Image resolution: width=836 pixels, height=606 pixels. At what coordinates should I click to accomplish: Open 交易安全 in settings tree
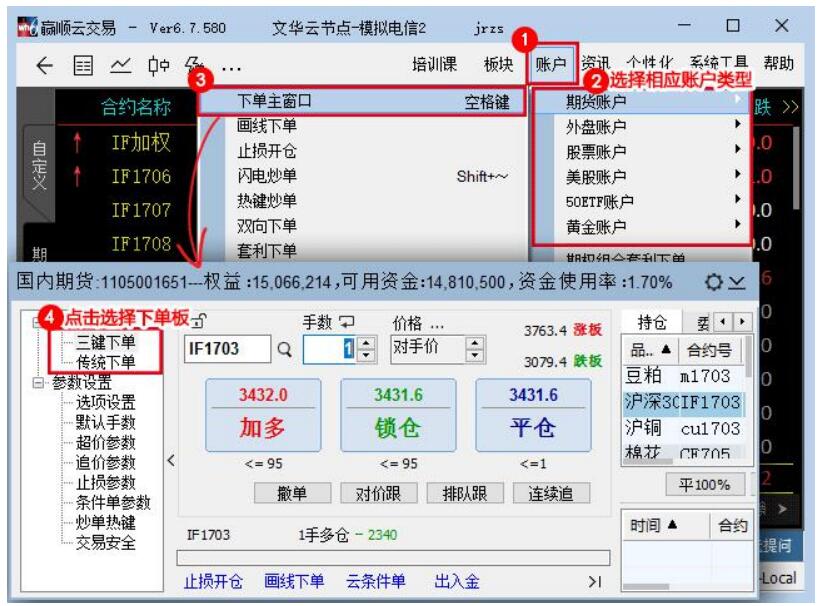point(106,543)
